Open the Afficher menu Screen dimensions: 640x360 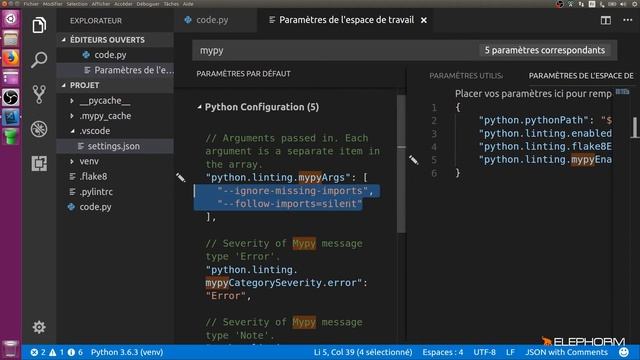pos(101,4)
